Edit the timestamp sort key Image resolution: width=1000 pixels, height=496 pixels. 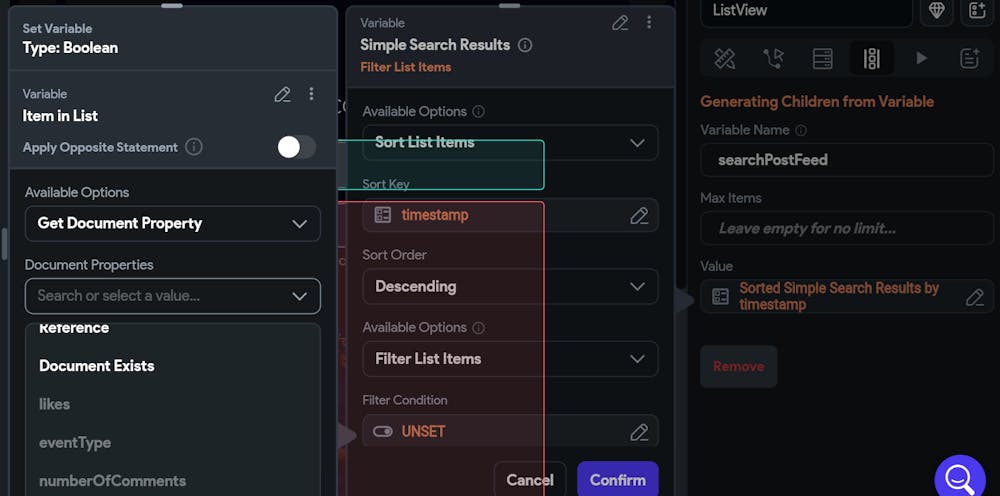click(639, 215)
